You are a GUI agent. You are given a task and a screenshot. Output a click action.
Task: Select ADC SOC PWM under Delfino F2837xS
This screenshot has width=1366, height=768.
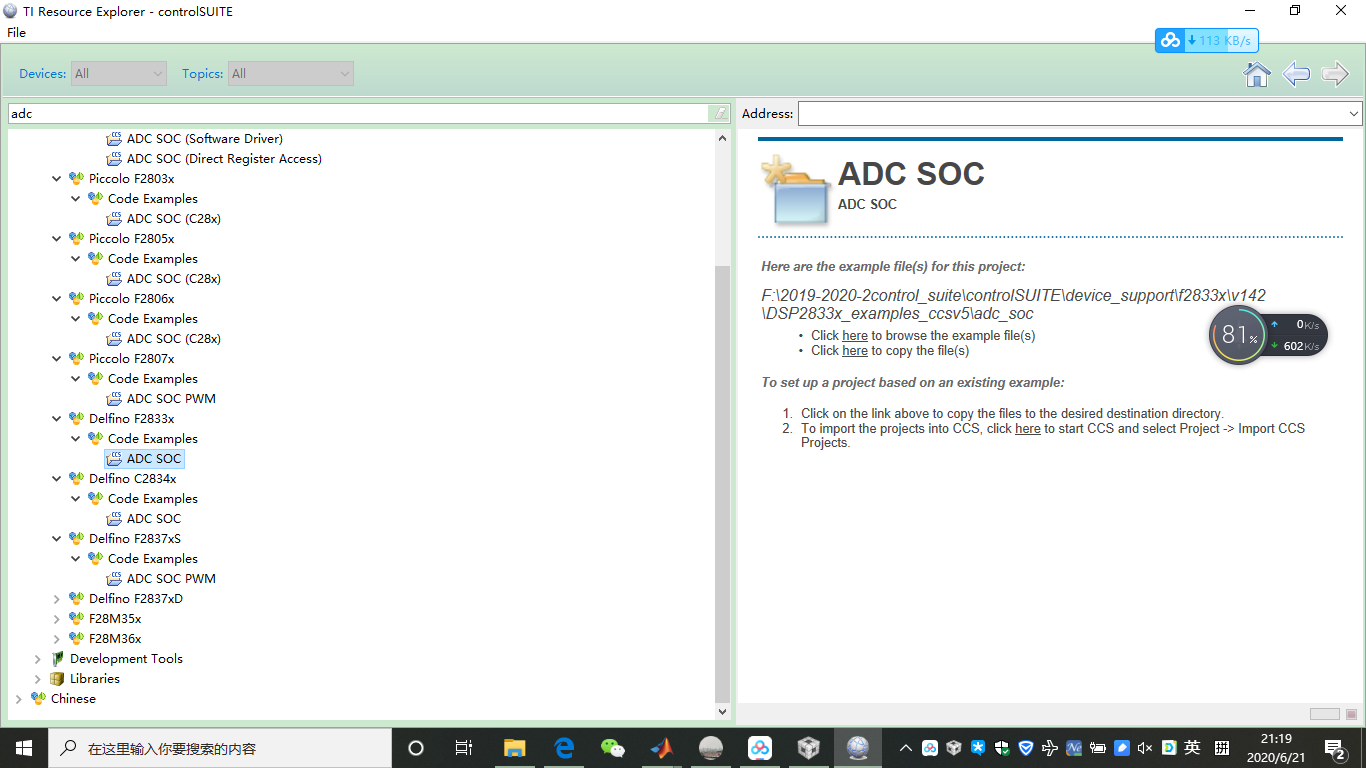point(171,579)
